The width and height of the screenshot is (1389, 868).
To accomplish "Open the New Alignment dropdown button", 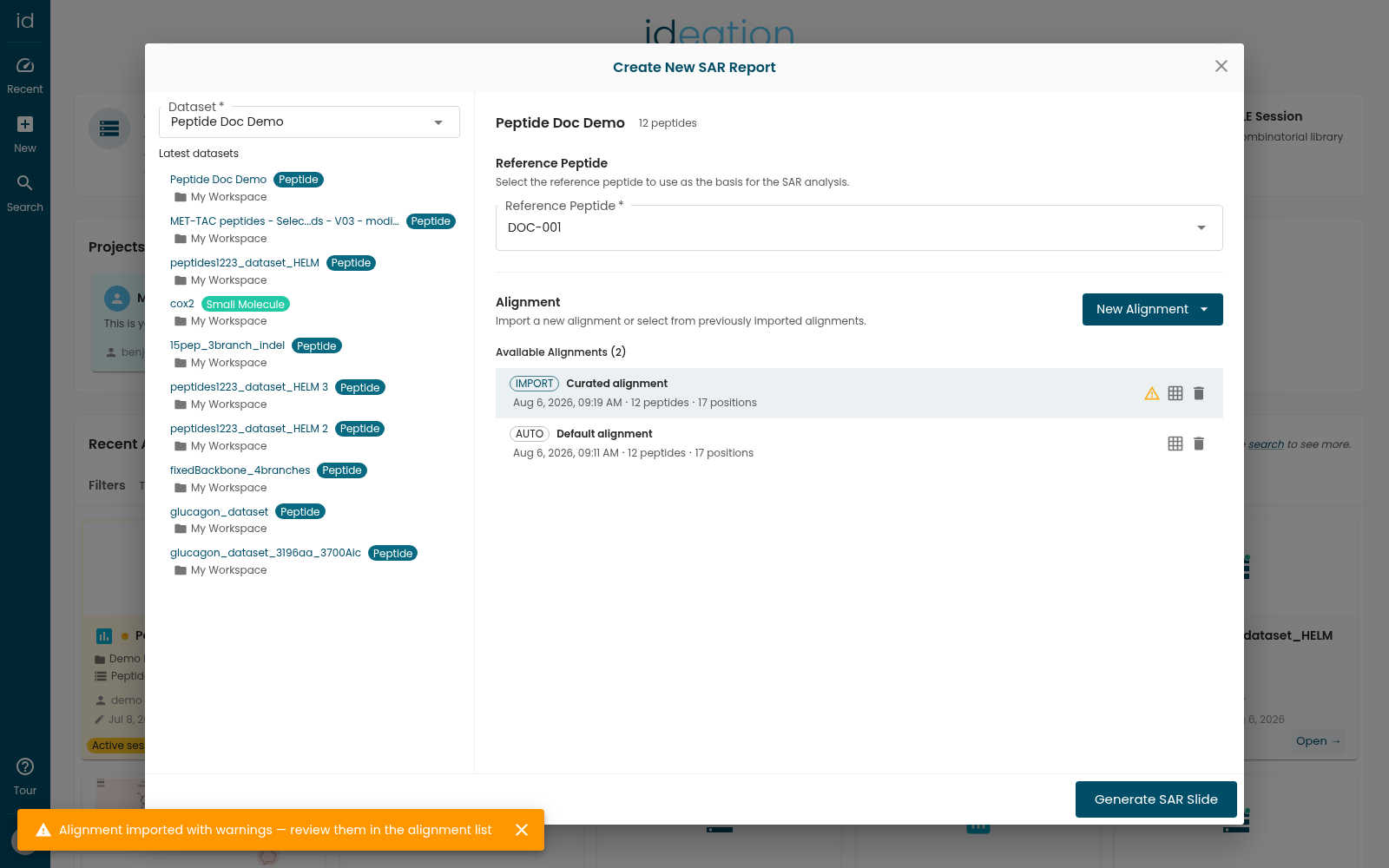I will [x=1152, y=310].
